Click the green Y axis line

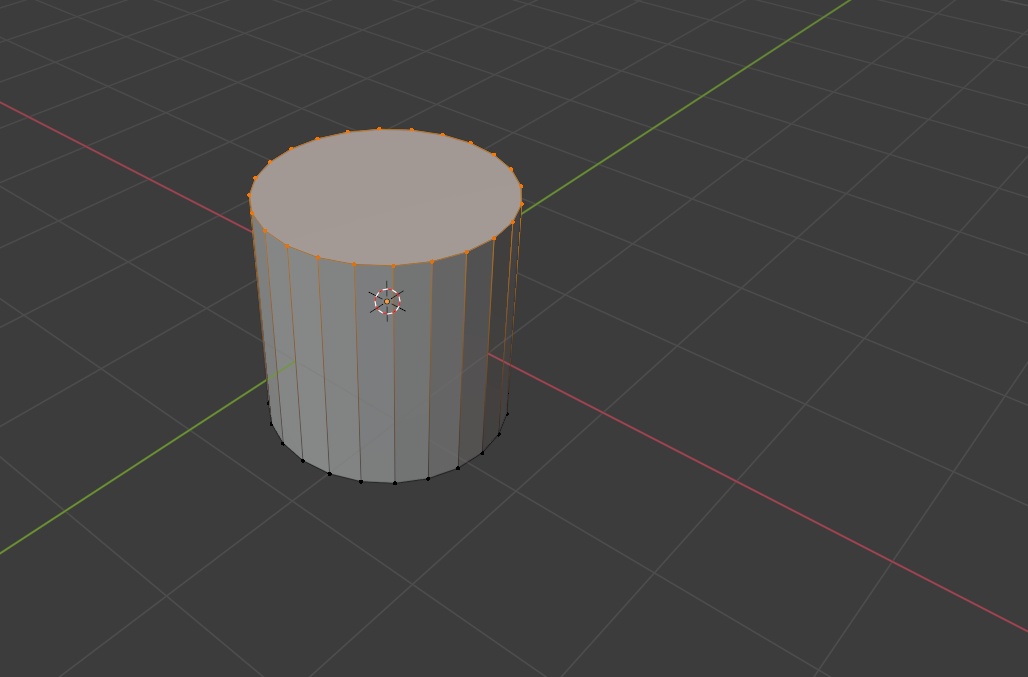tap(702, 97)
